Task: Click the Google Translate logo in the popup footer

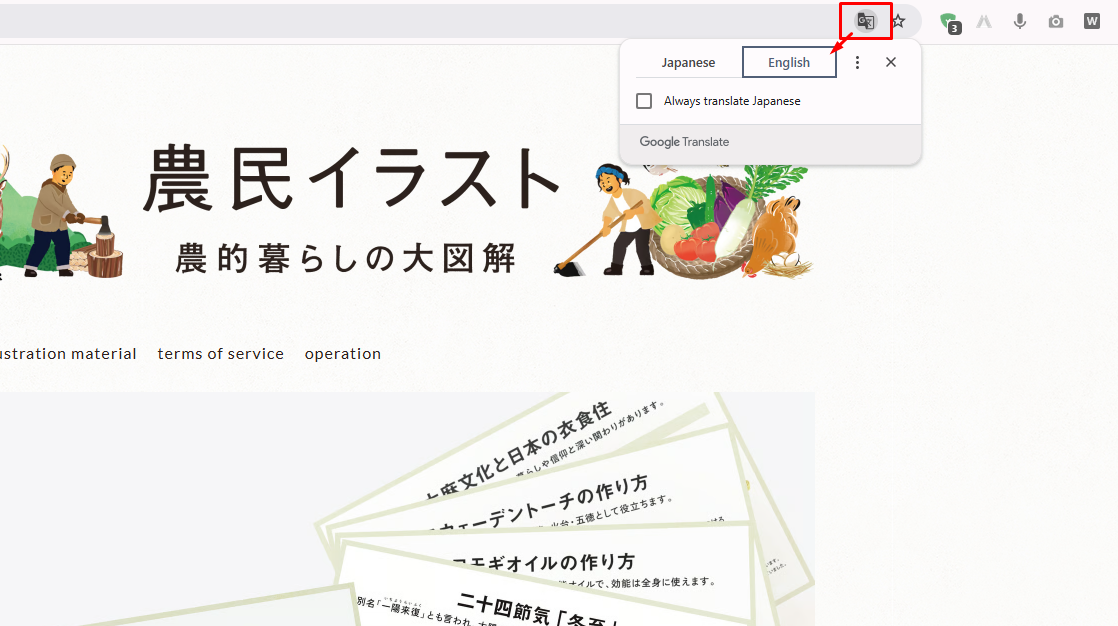Action: [684, 142]
